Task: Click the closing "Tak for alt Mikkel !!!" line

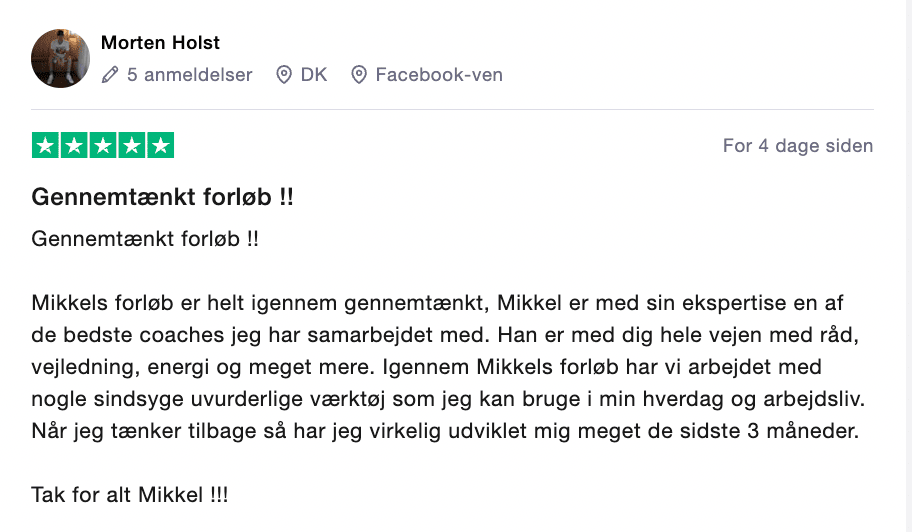Action: coord(130,494)
